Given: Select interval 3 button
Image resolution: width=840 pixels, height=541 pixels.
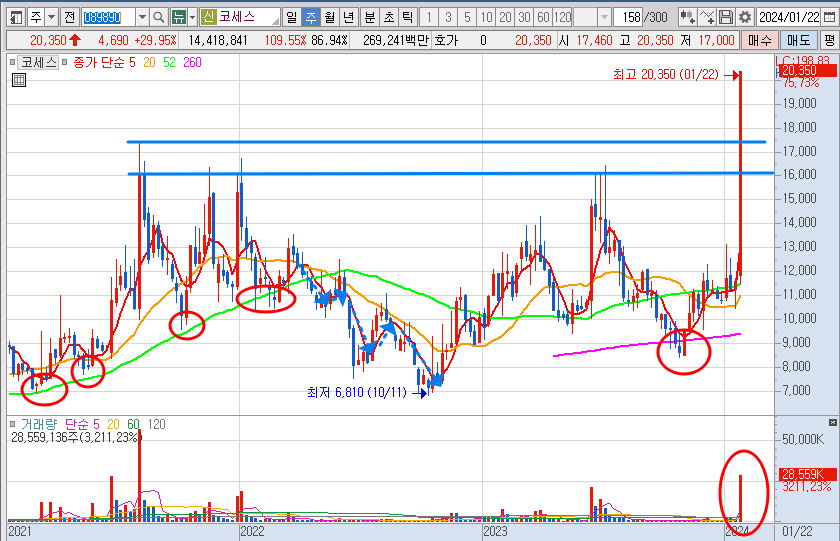Looking at the screenshot, I should (448, 18).
